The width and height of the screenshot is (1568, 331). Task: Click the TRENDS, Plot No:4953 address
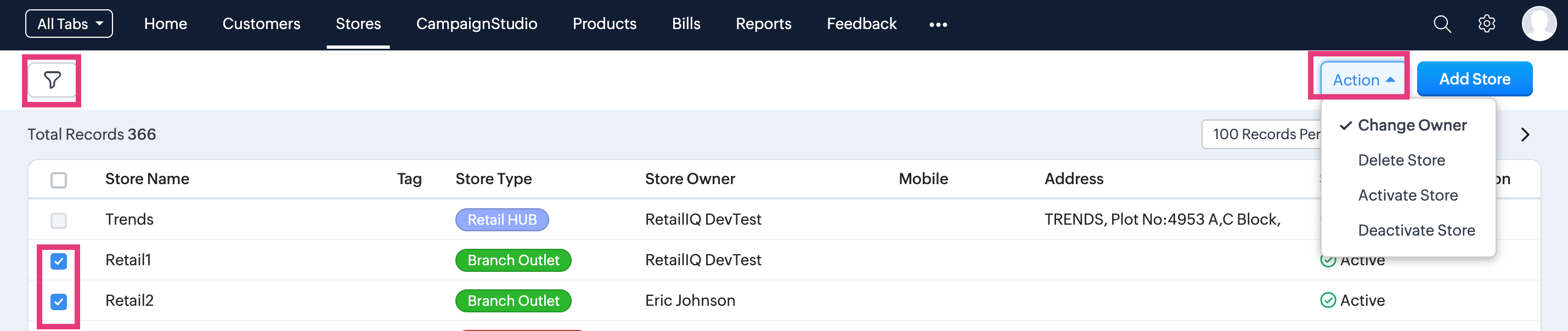pos(1162,220)
